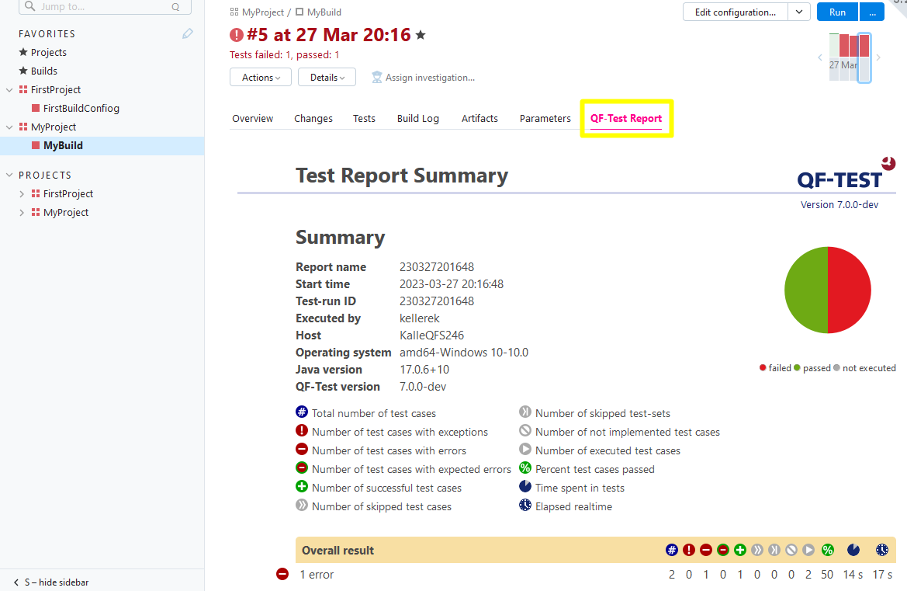The height and width of the screenshot is (592, 908).
Task: Collapse the MyProject node in Favorites
Action: pyautogui.click(x=9, y=127)
